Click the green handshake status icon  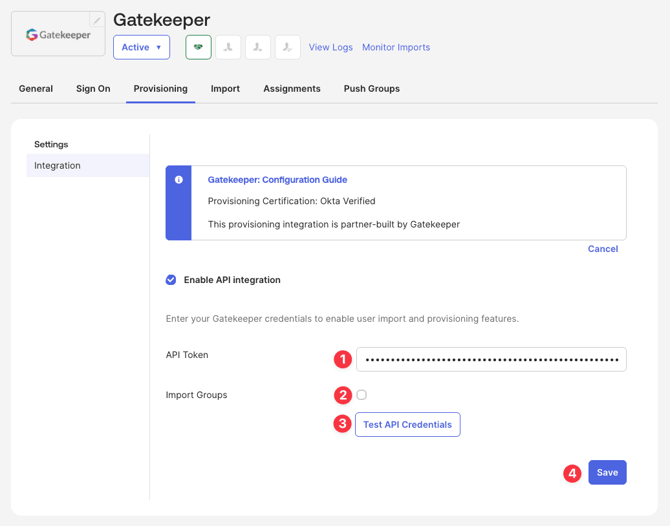(x=198, y=47)
